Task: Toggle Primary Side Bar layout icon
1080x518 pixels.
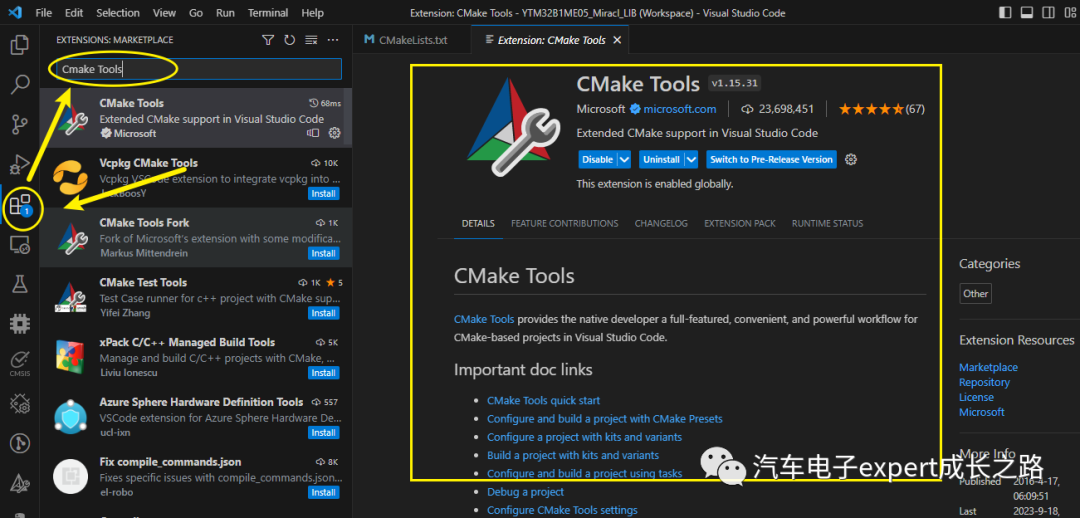Action: pyautogui.click(x=1005, y=12)
